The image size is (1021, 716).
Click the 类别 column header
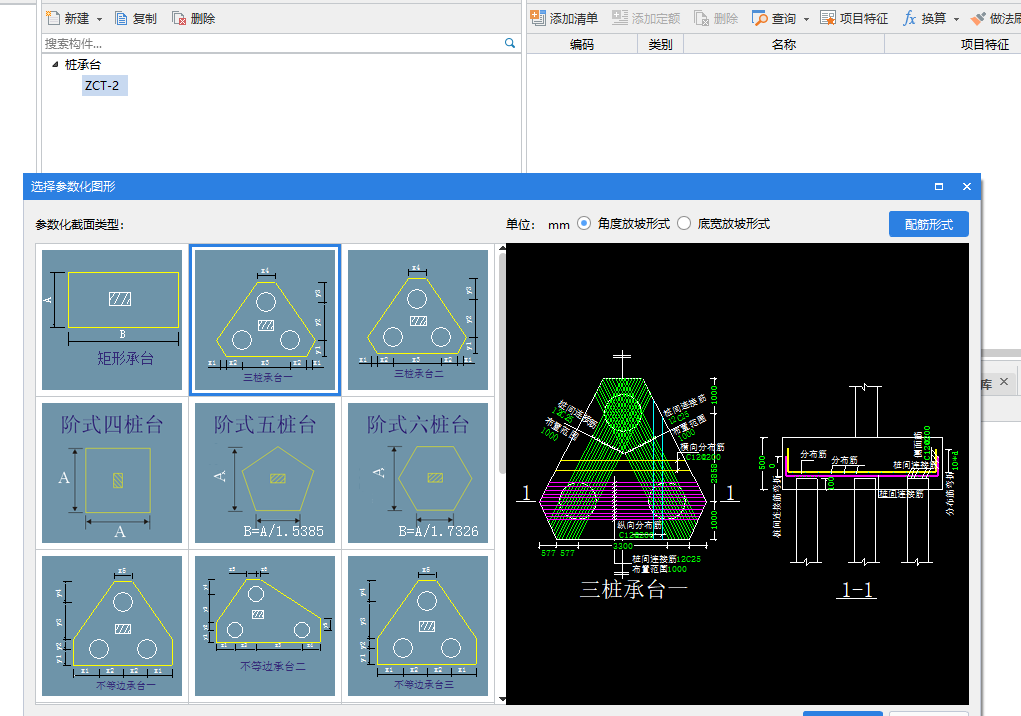coord(660,44)
